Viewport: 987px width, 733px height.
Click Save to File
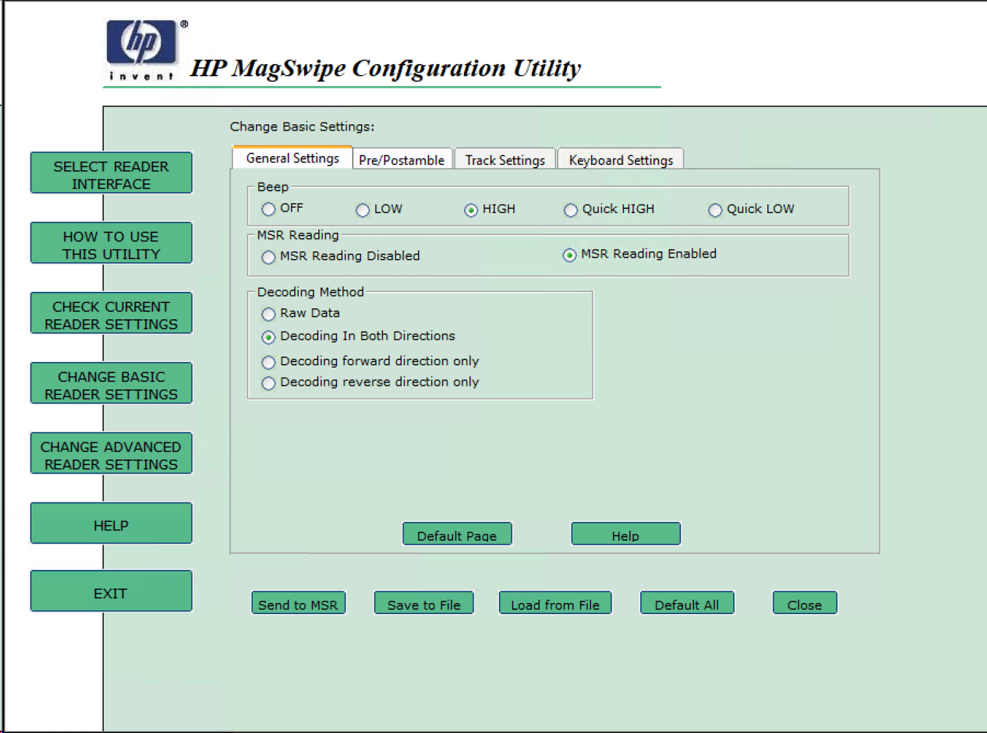pos(424,603)
